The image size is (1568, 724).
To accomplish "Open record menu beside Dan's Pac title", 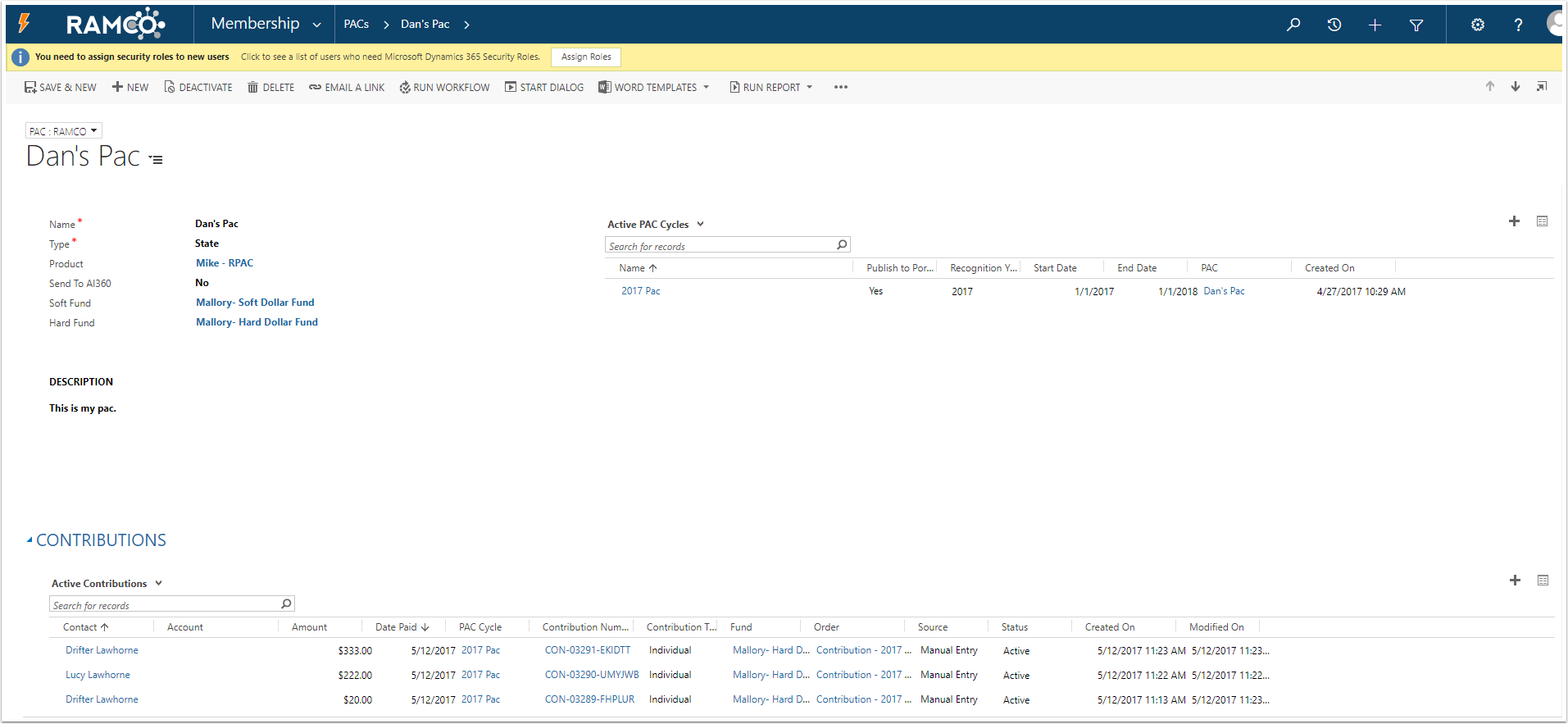I will (156, 160).
